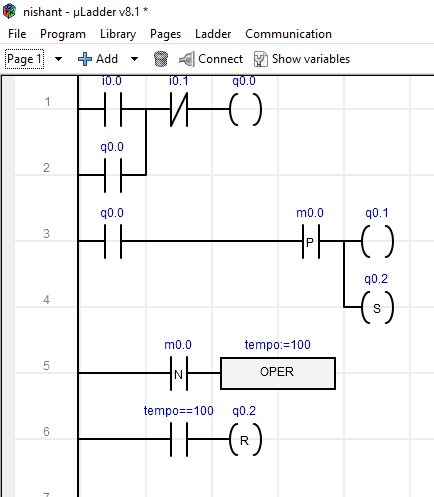Click rung number 5
The image size is (434, 497).
coord(47,366)
